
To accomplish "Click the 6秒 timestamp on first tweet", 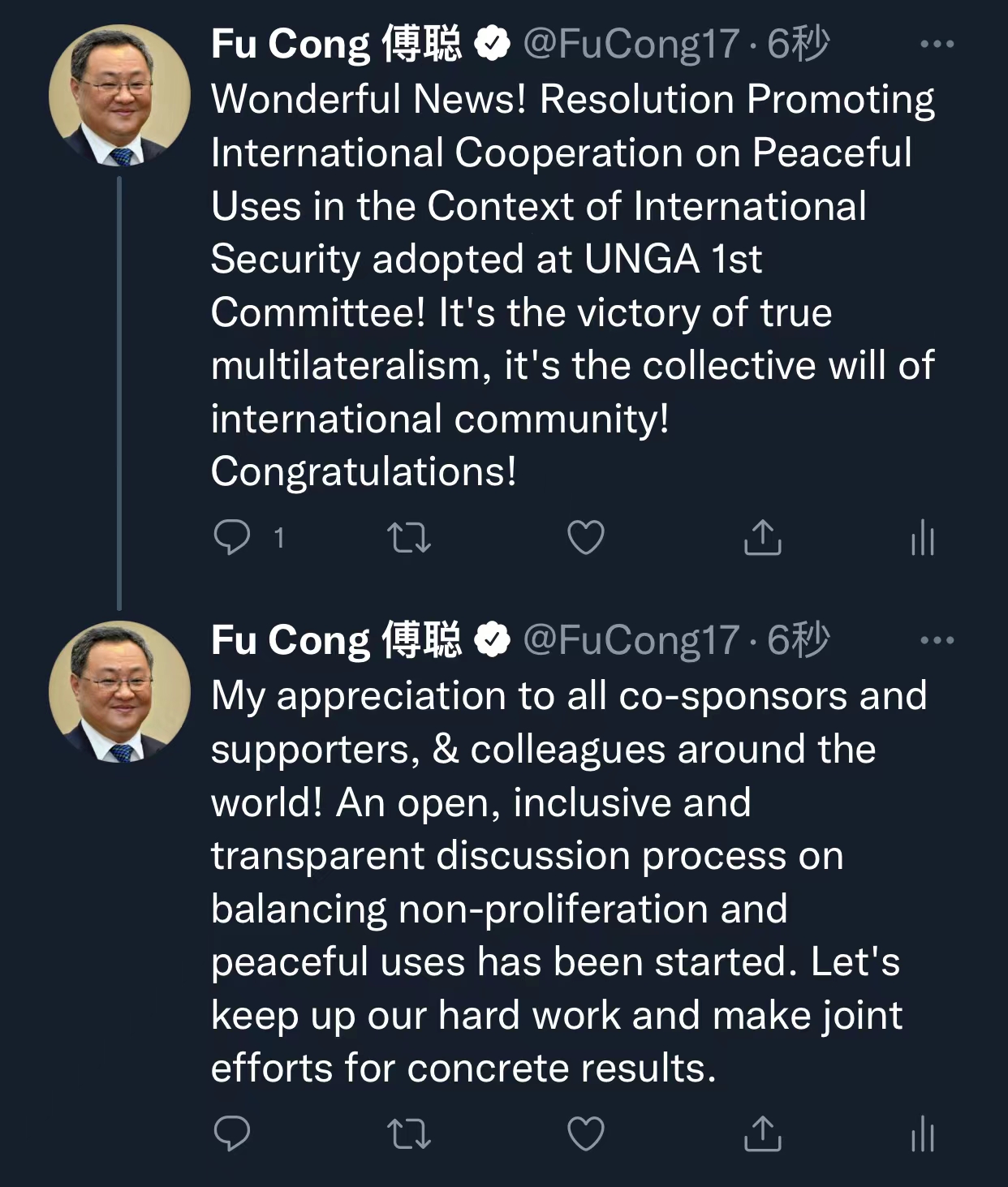I will tap(799, 44).
